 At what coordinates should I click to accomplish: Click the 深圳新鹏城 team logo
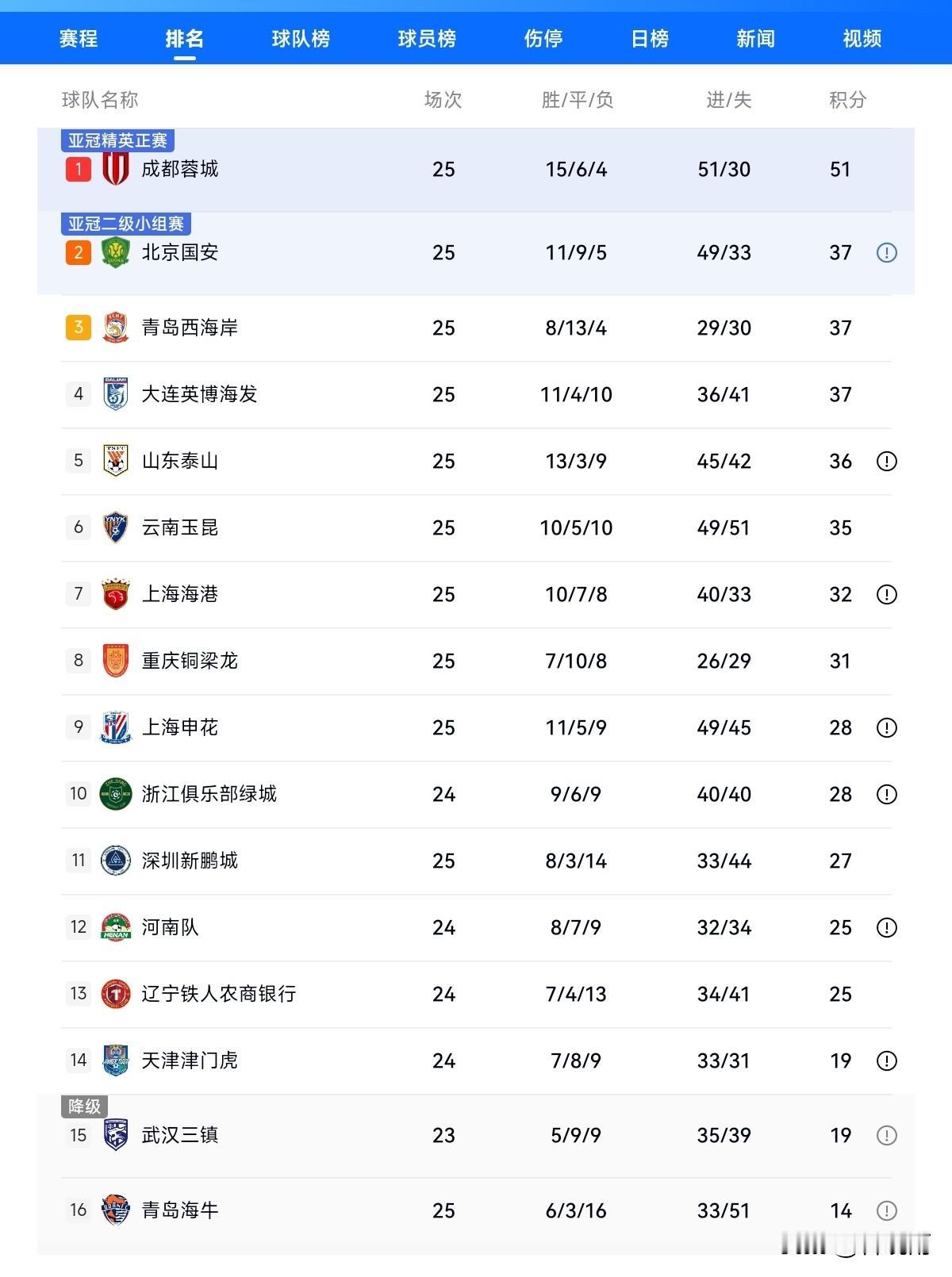pyautogui.click(x=116, y=861)
